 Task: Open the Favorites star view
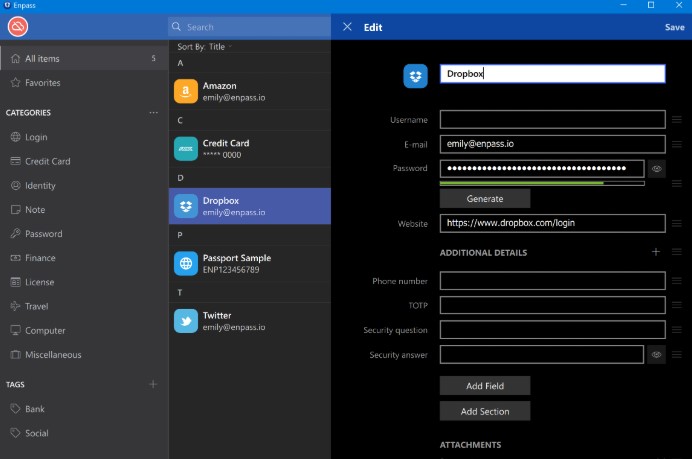coord(42,83)
